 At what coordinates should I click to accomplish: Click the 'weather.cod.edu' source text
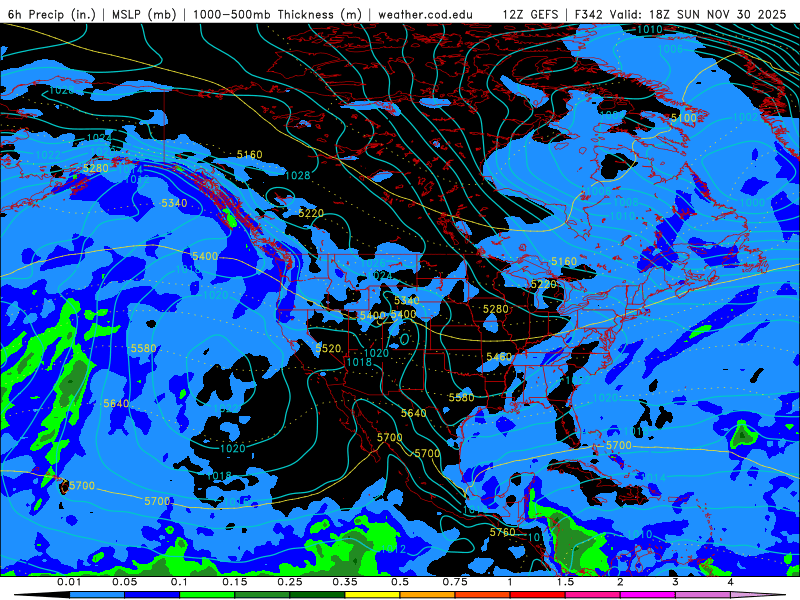pos(425,14)
